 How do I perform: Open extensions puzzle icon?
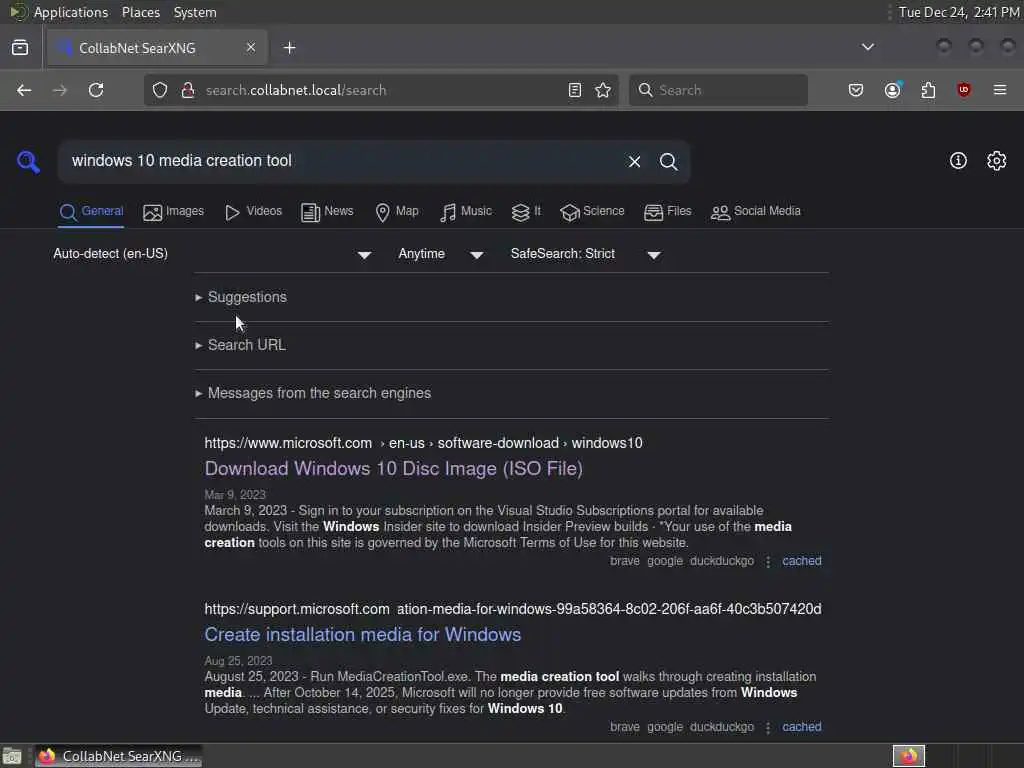928,90
